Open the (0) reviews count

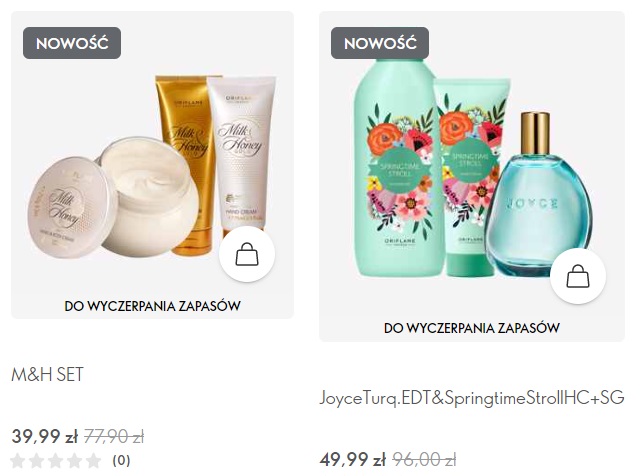(x=121, y=460)
